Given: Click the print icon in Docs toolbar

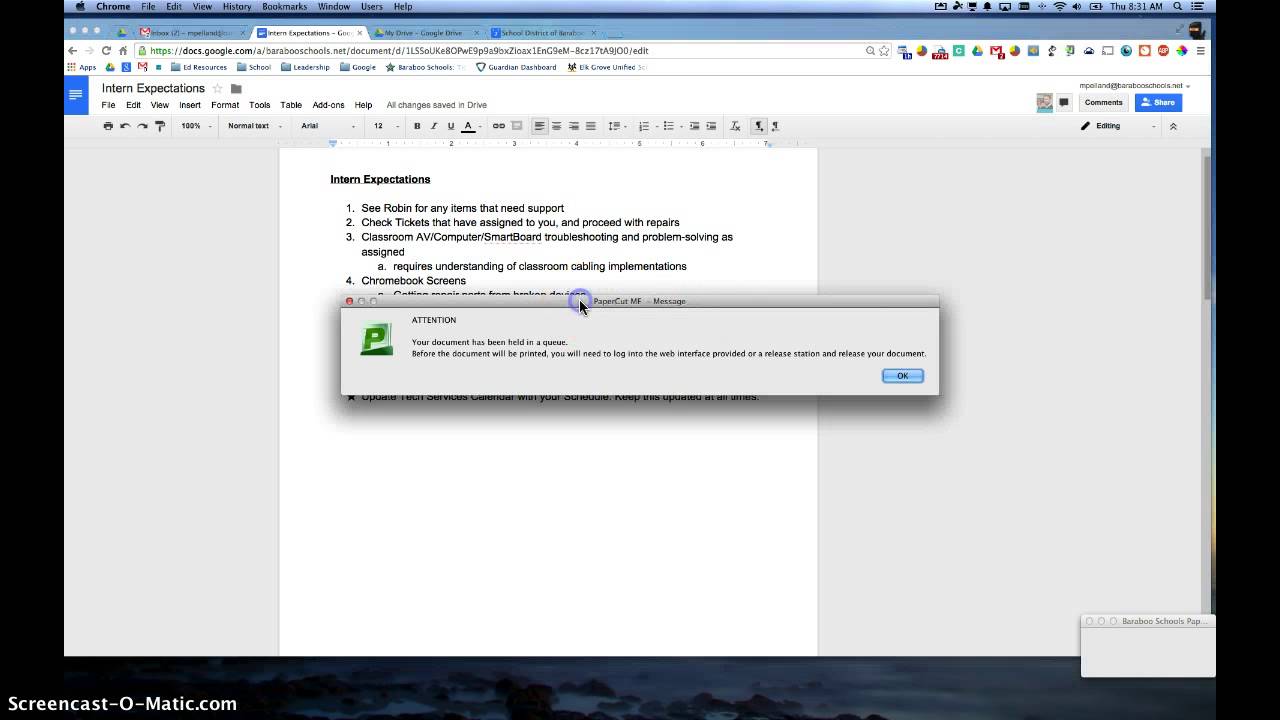Looking at the screenshot, I should pyautogui.click(x=108, y=126).
